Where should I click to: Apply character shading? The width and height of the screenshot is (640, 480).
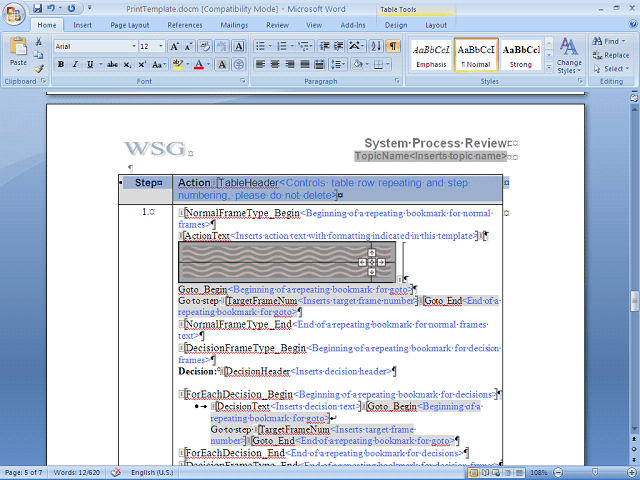pyautogui.click(x=222, y=64)
